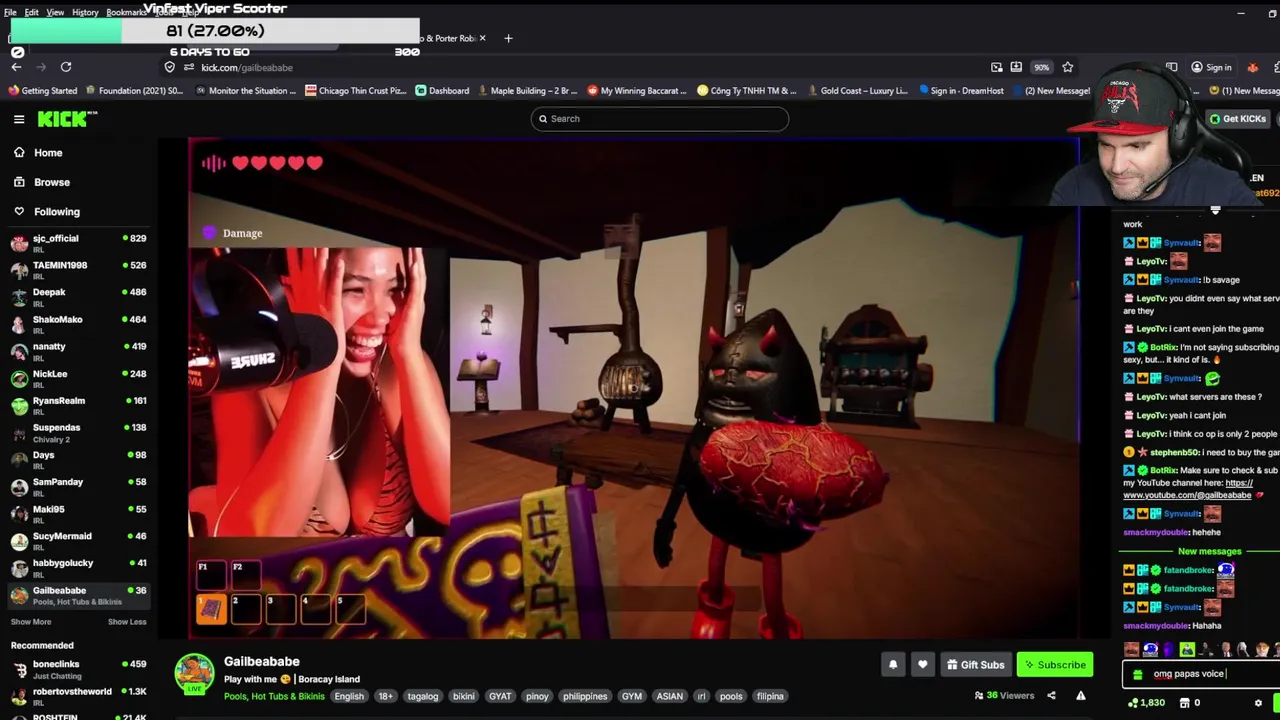This screenshot has width=1280, height=720.
Task: Open Gold Coast – Luxury bookmark
Action: click(x=856, y=91)
